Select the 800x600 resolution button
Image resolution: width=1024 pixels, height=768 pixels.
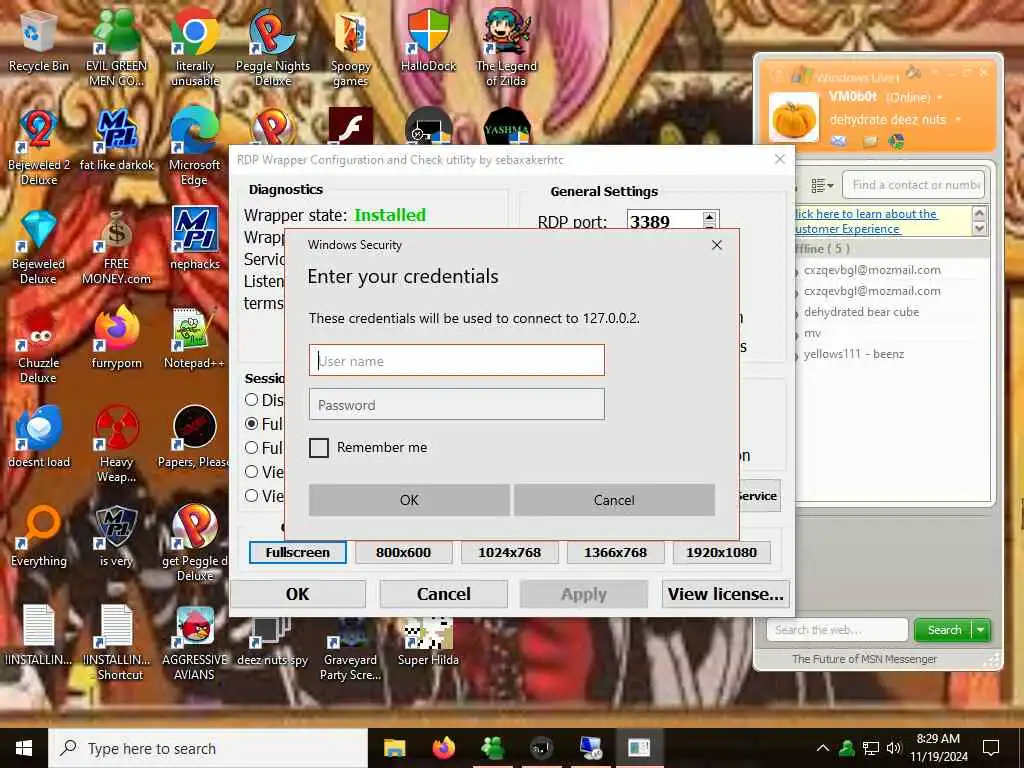[x=404, y=552]
